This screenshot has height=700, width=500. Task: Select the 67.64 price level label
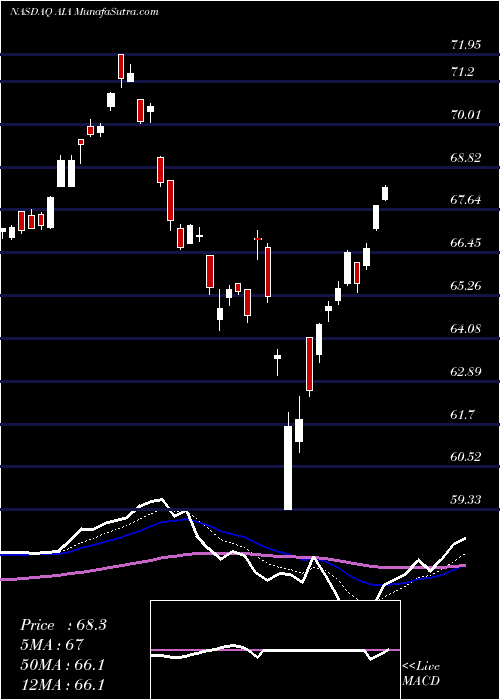point(467,200)
